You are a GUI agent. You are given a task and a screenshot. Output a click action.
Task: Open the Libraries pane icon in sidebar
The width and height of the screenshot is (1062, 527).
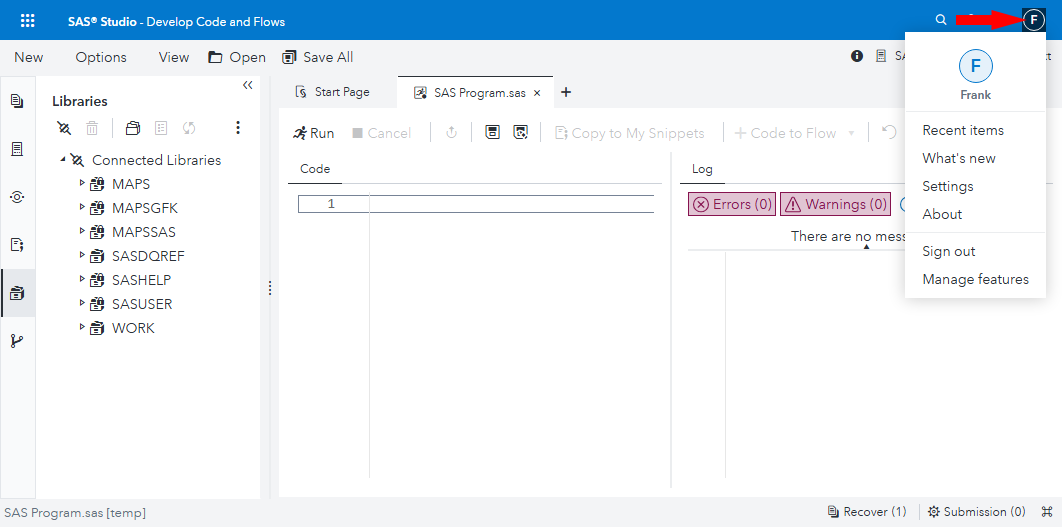click(x=17, y=293)
